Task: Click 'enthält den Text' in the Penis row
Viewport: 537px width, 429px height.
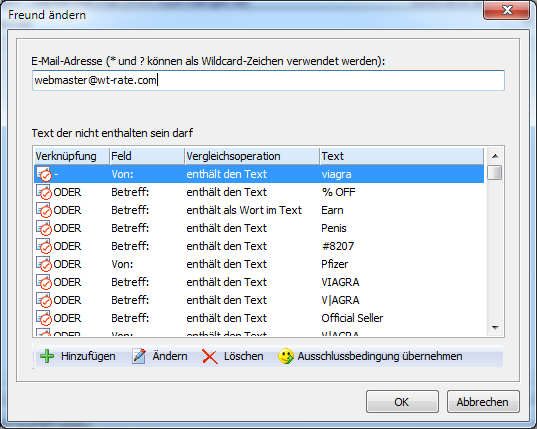Action: click(x=226, y=228)
